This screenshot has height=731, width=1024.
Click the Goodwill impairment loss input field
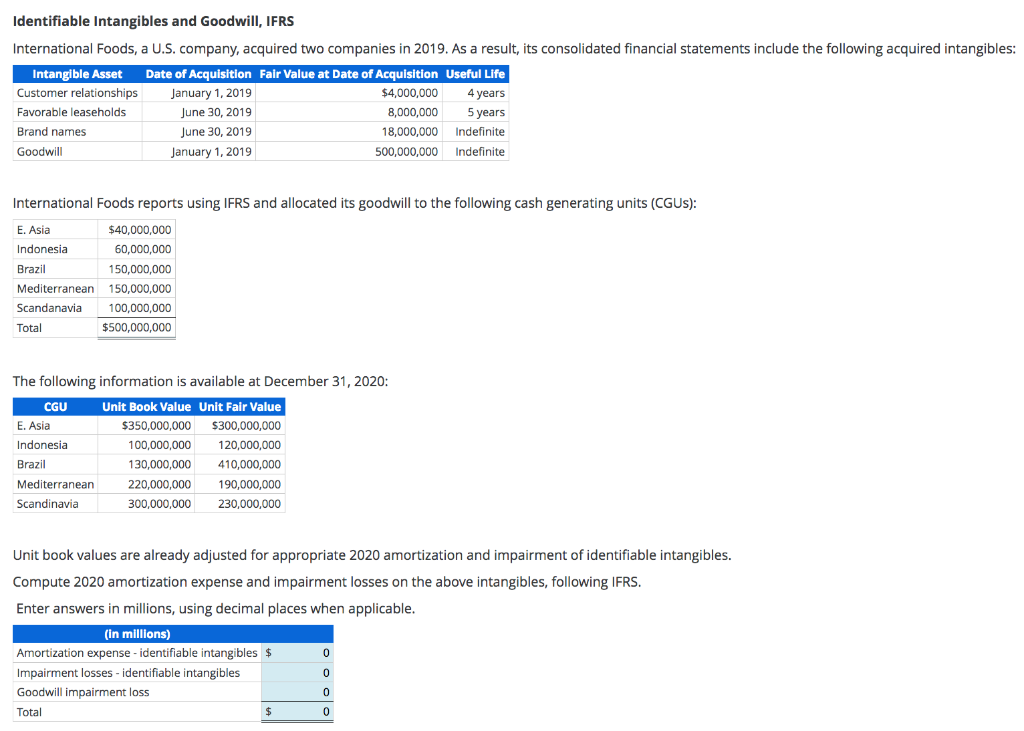[297, 692]
